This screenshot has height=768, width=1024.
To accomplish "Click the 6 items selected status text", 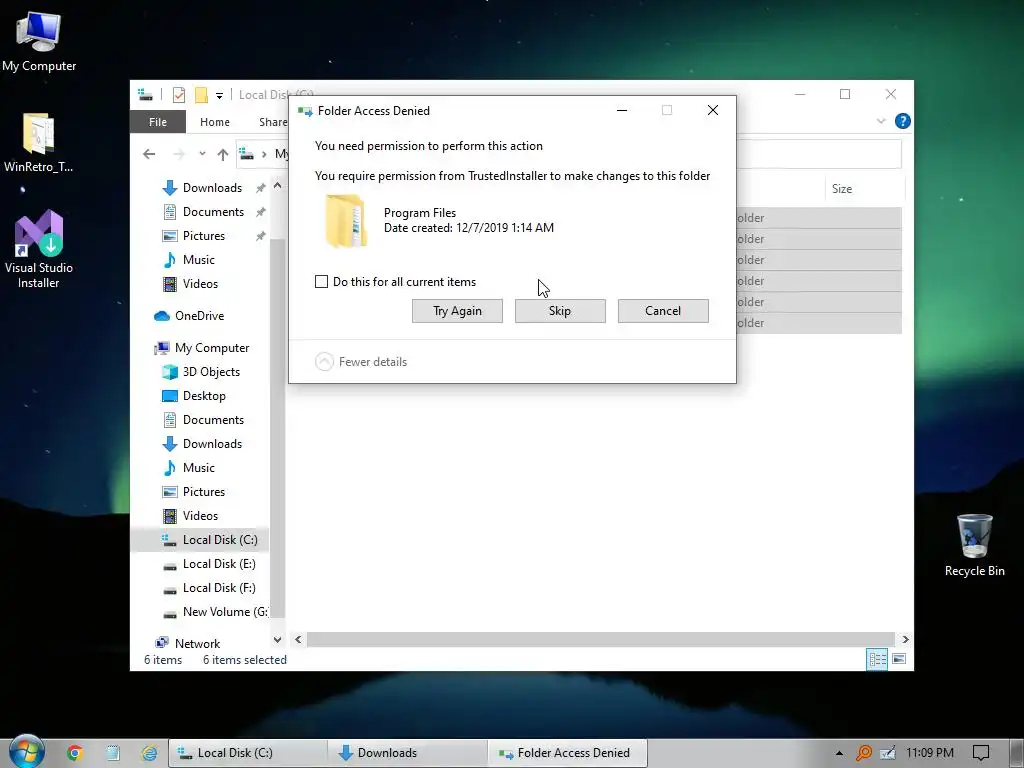I will point(245,660).
